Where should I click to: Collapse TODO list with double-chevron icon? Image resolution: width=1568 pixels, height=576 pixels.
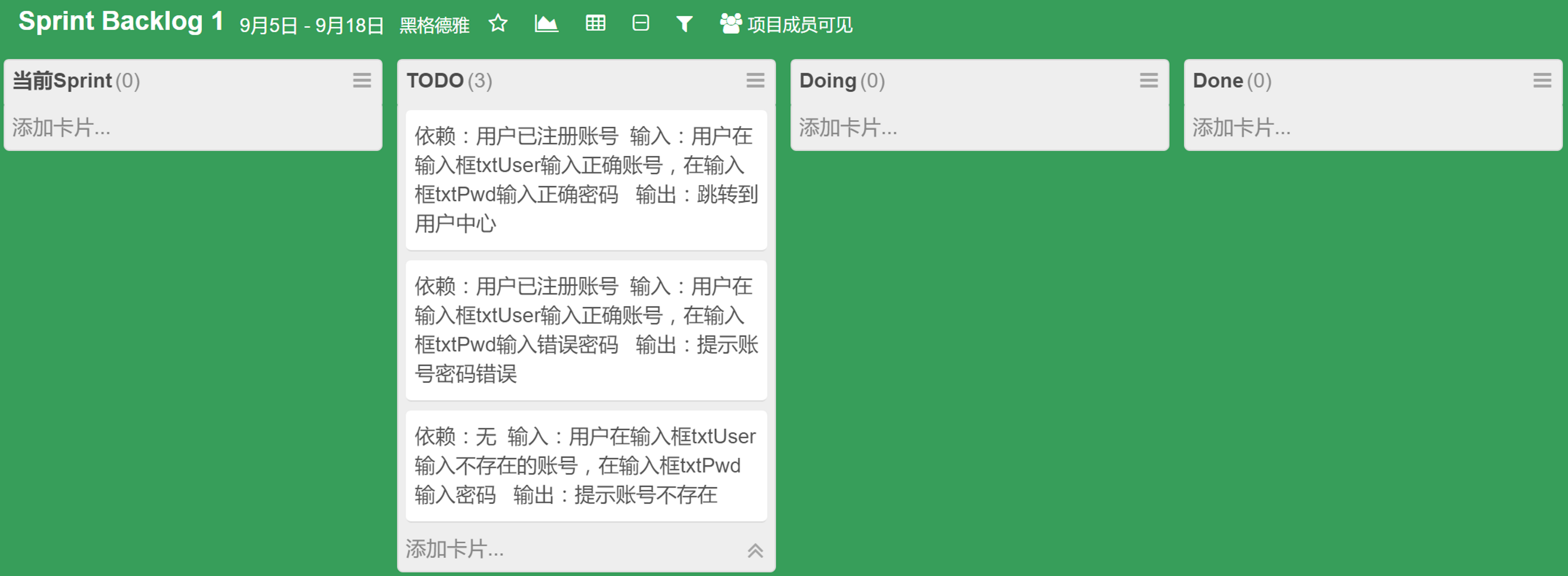755,550
